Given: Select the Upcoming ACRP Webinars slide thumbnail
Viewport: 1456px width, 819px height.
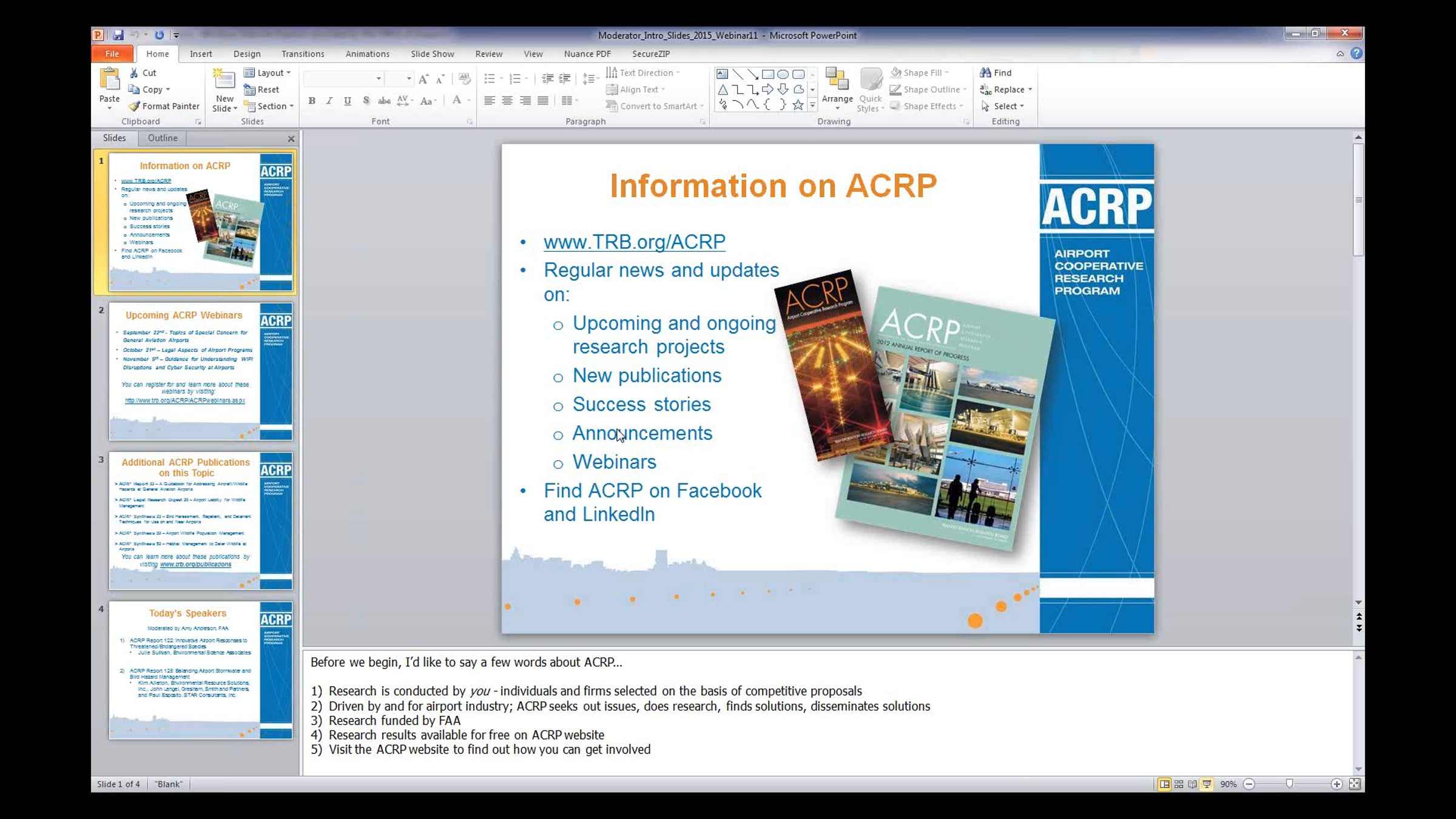Looking at the screenshot, I should click(201, 371).
